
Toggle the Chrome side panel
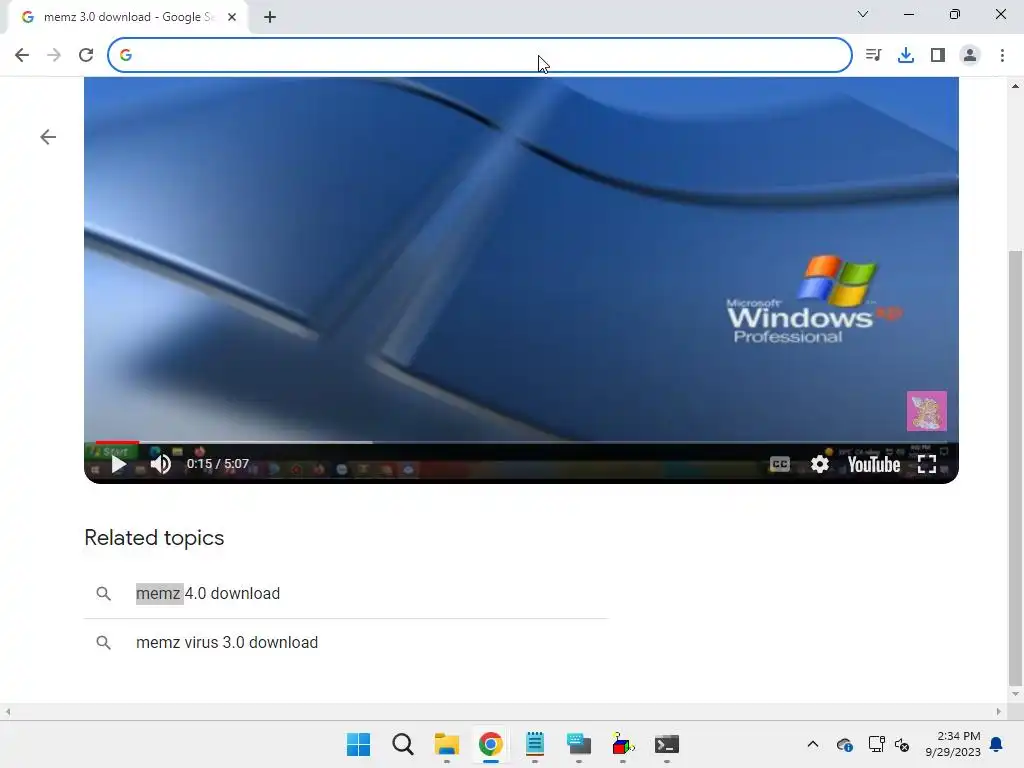coord(938,55)
